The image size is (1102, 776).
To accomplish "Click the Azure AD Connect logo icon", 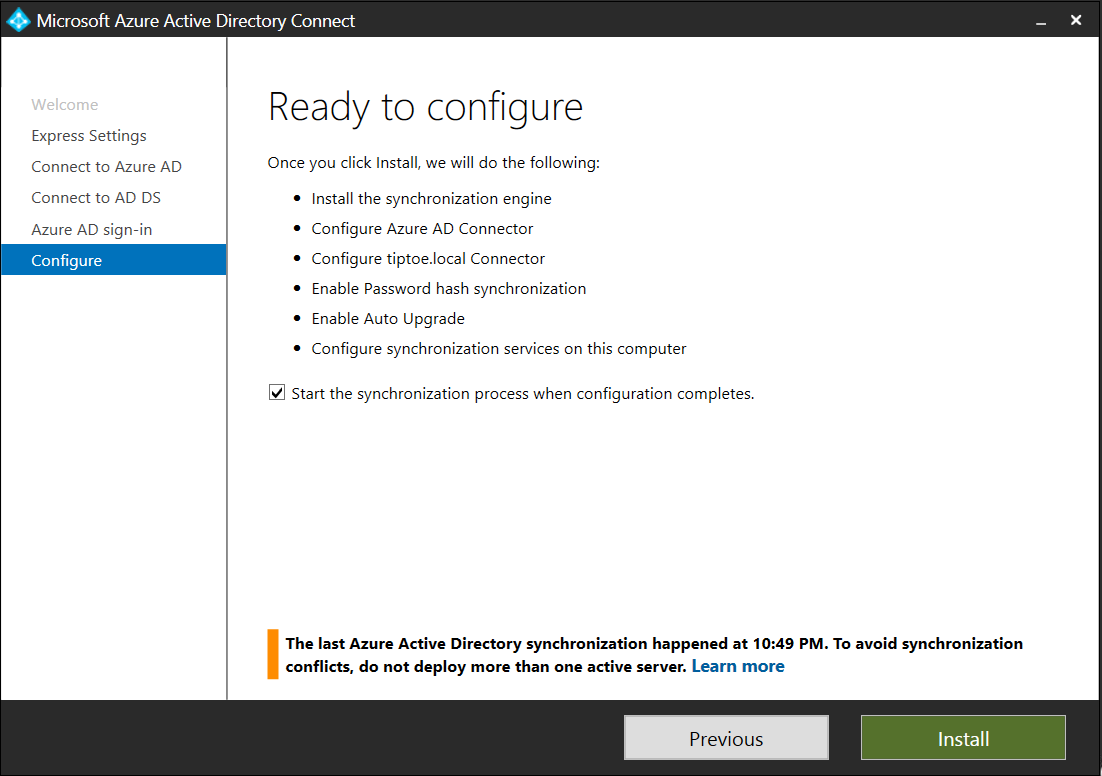I will pyautogui.click(x=18, y=20).
